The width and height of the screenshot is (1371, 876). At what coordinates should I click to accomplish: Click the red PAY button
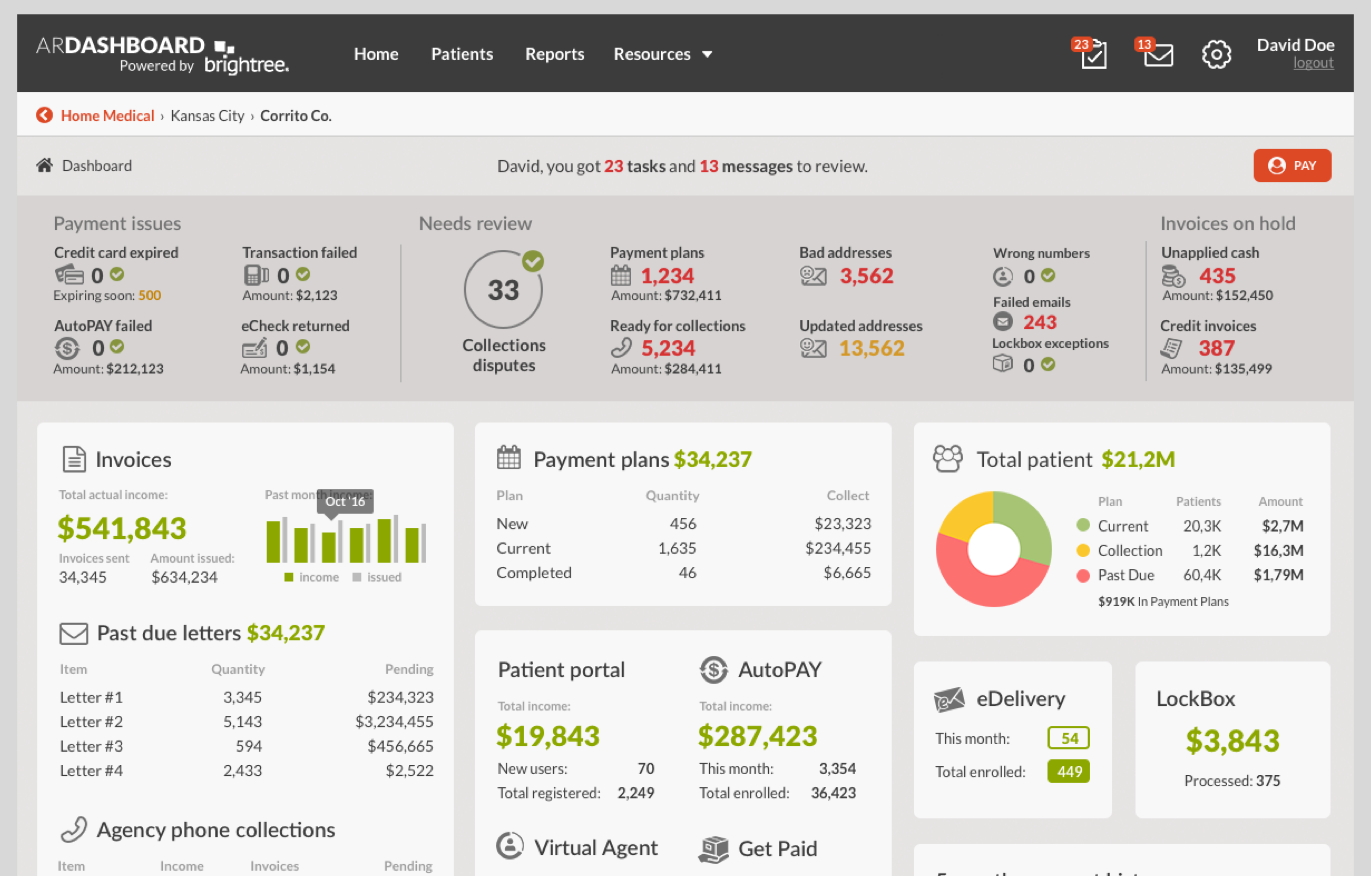click(1292, 166)
